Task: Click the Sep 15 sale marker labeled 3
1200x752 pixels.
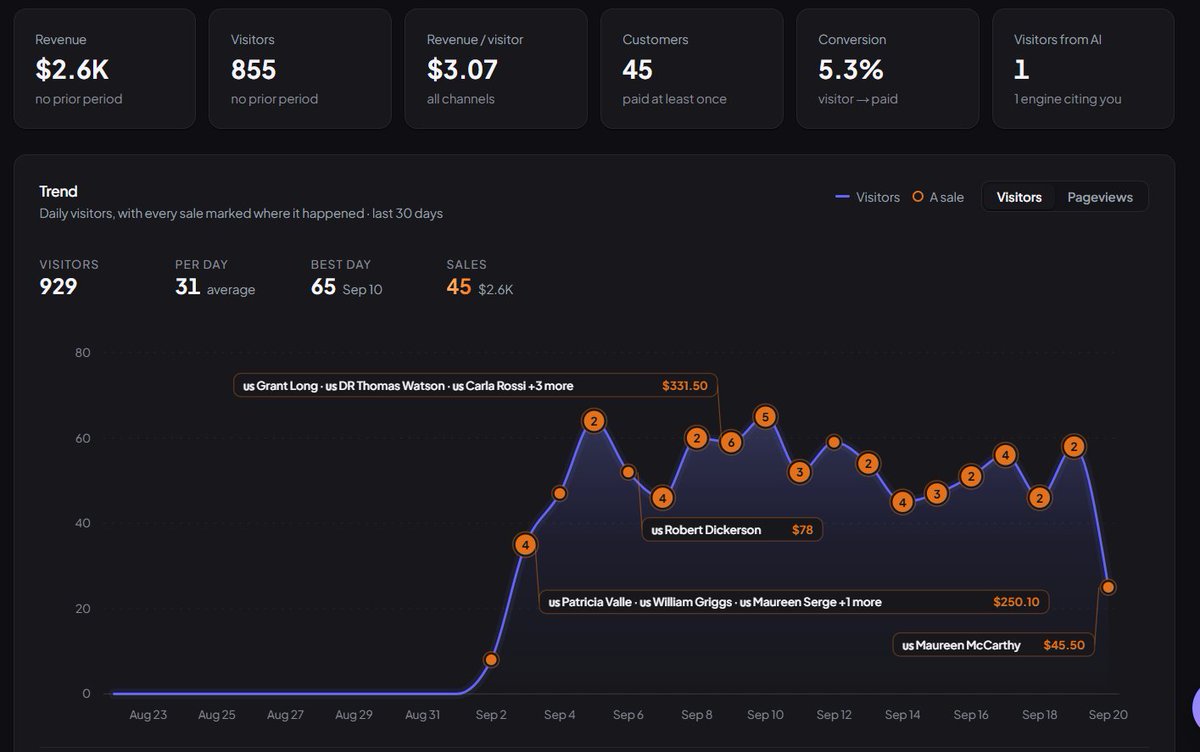Action: [937, 493]
